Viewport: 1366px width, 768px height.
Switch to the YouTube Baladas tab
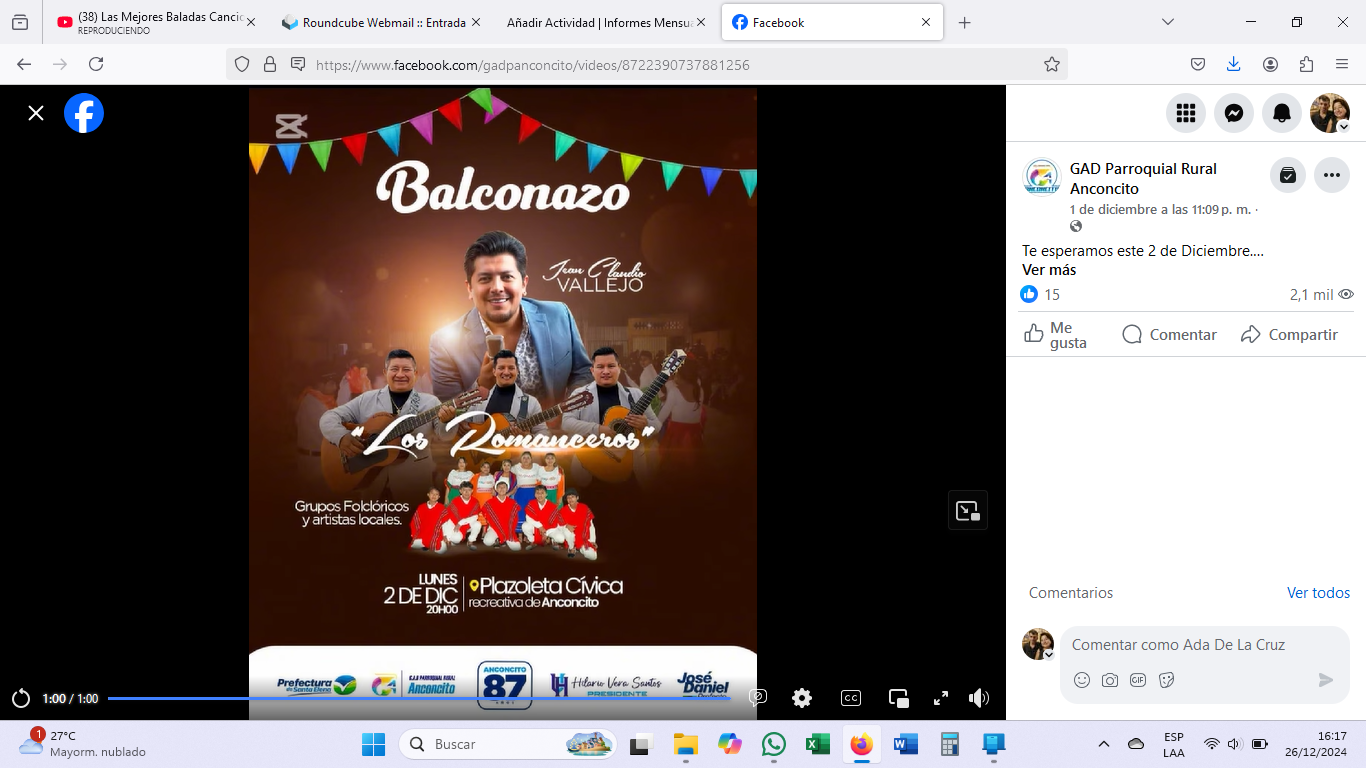point(155,22)
